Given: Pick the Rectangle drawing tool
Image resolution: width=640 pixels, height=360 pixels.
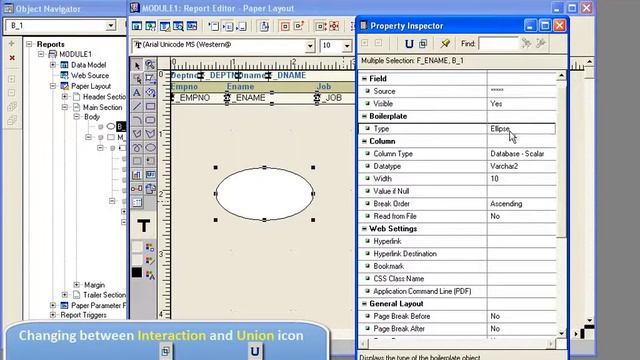Looking at the screenshot, I should click(150, 107).
